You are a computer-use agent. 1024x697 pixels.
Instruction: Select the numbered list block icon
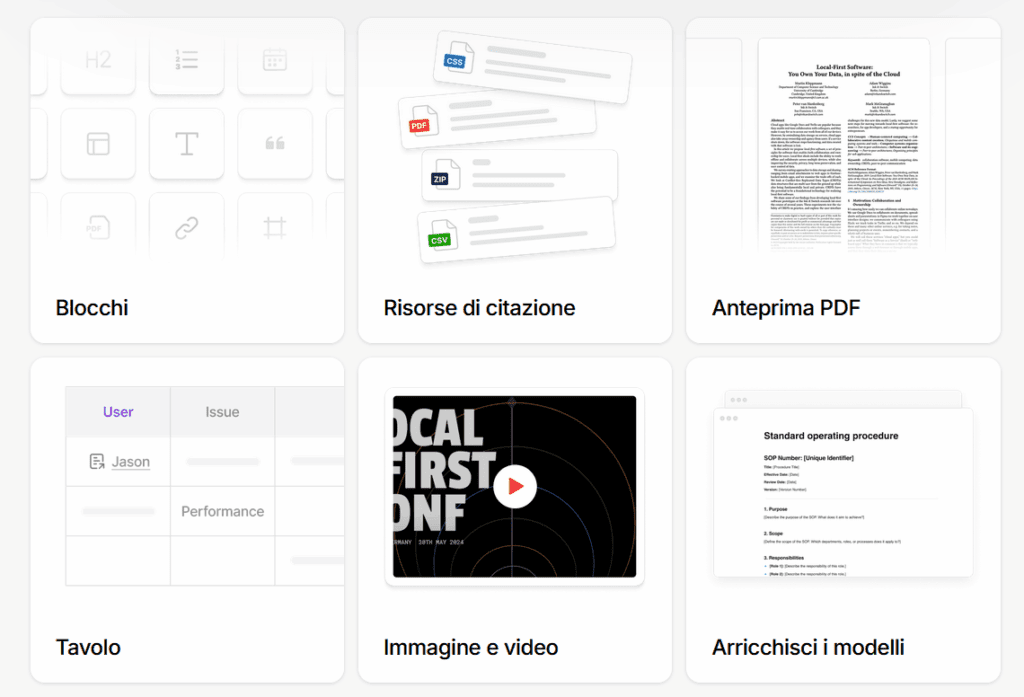tap(186, 60)
